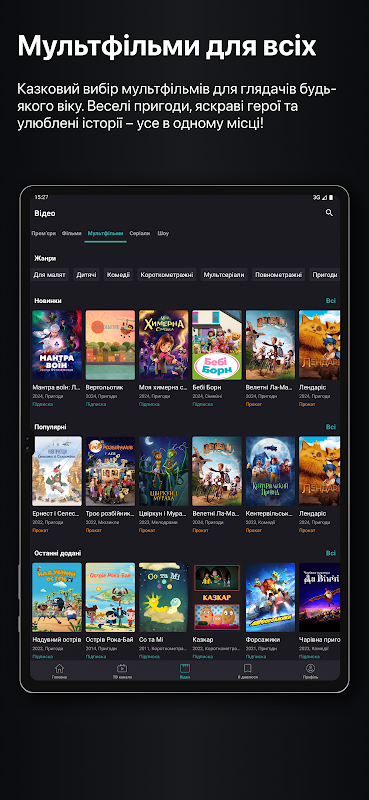369x800 pixels.
Task: Click the title text 'Со та Мі'
Action: coord(151,640)
